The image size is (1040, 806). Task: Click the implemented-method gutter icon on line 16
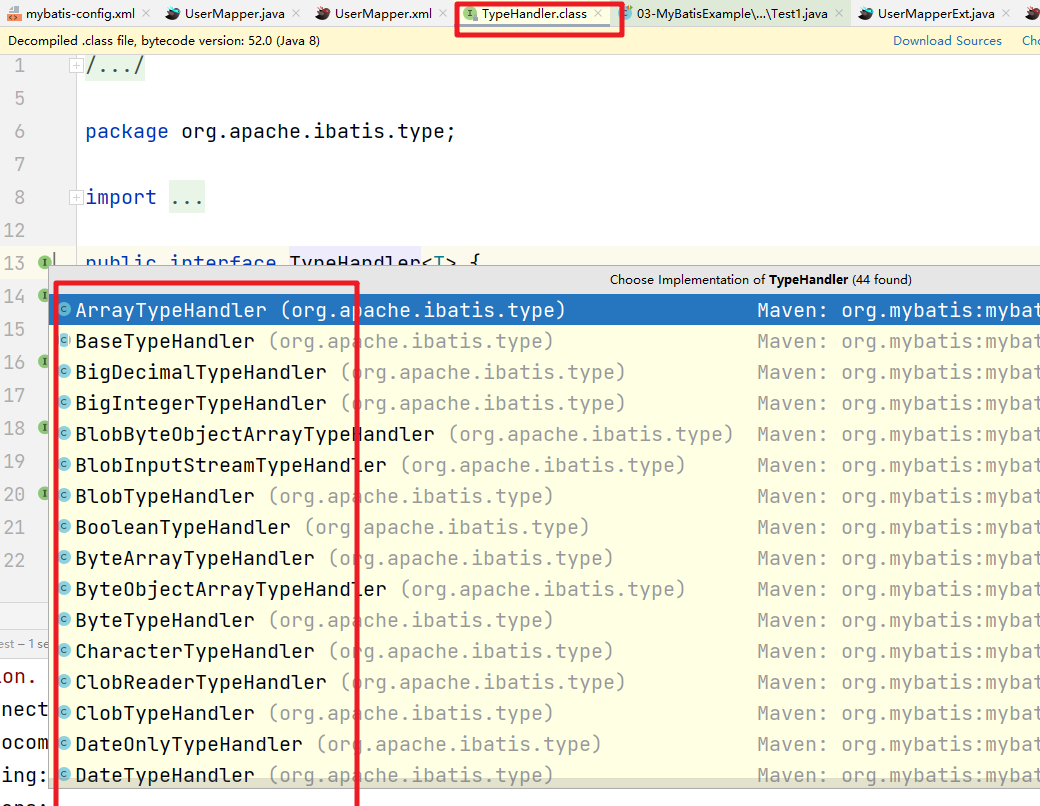pos(44,362)
